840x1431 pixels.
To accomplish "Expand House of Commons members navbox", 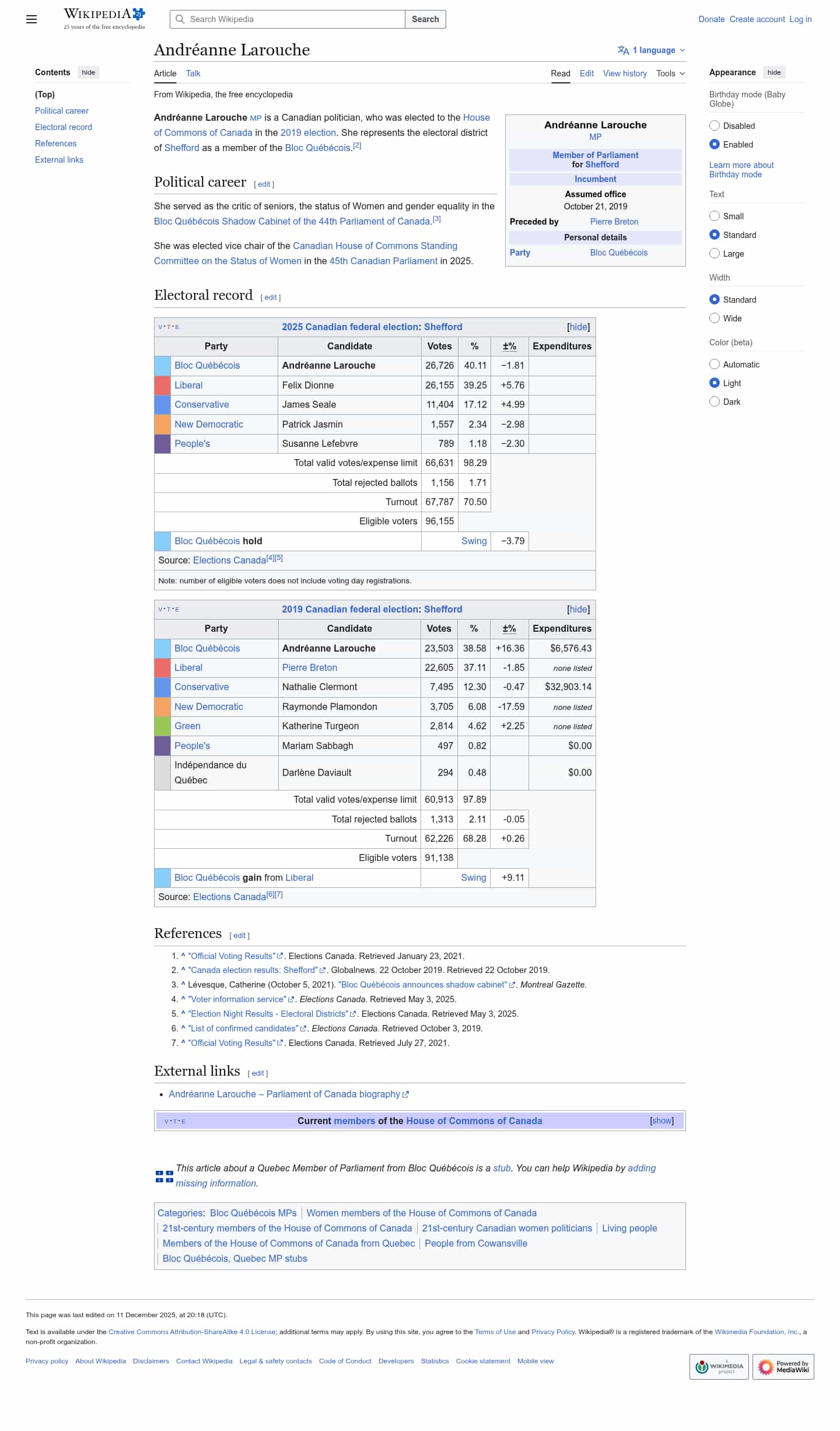I will coord(661,1121).
